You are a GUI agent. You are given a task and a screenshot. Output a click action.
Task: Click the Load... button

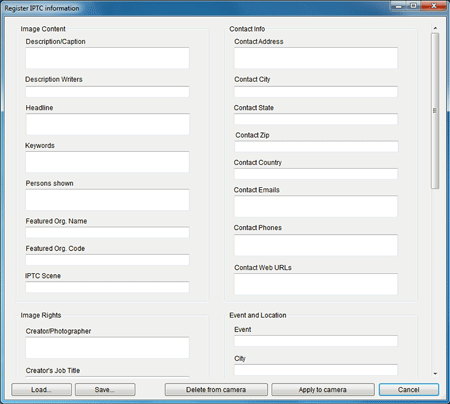41,389
